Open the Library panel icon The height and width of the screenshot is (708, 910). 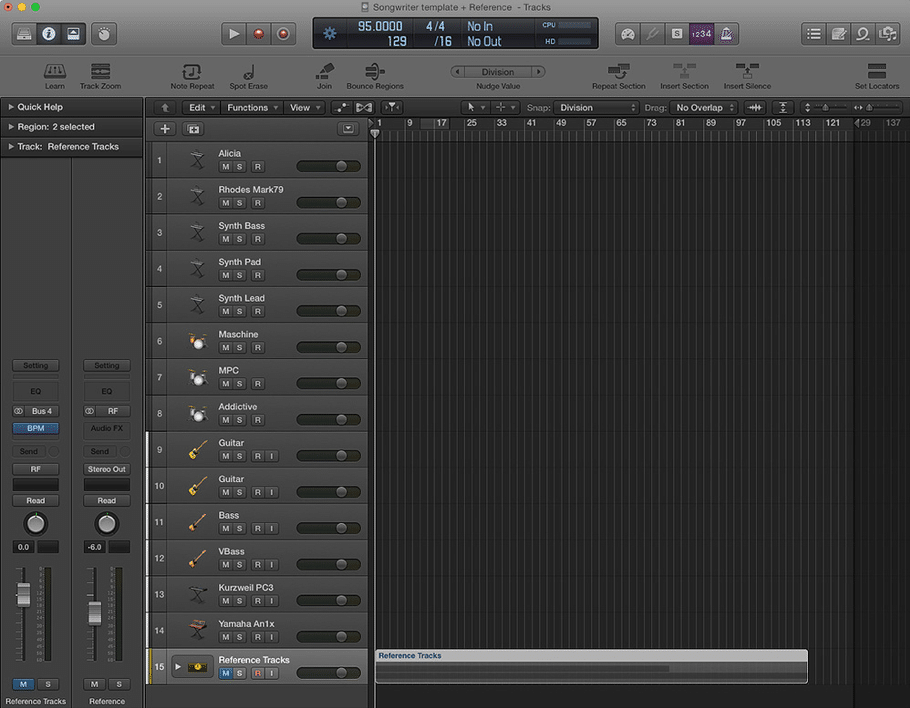(x=24, y=34)
